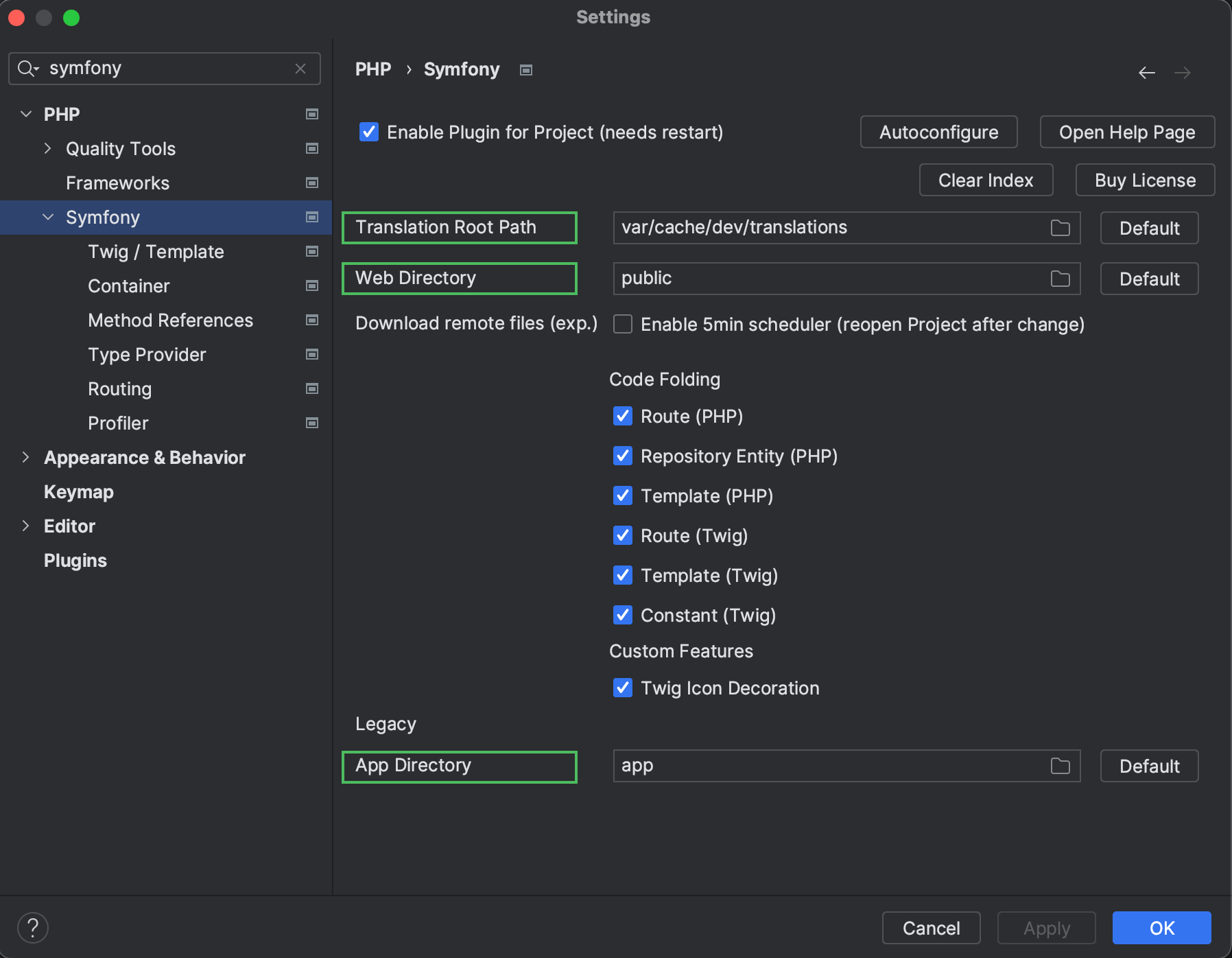Click the search magnifier icon
The height and width of the screenshot is (958, 1232).
click(27, 68)
